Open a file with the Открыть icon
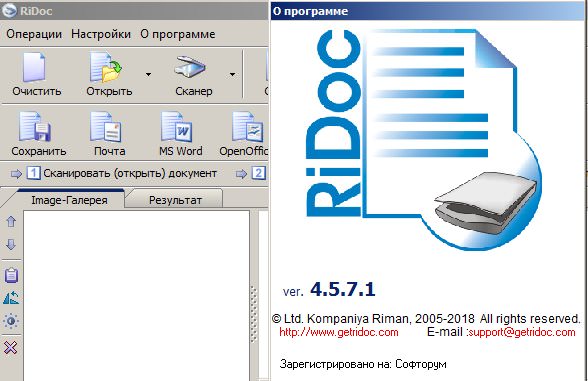 pos(106,68)
